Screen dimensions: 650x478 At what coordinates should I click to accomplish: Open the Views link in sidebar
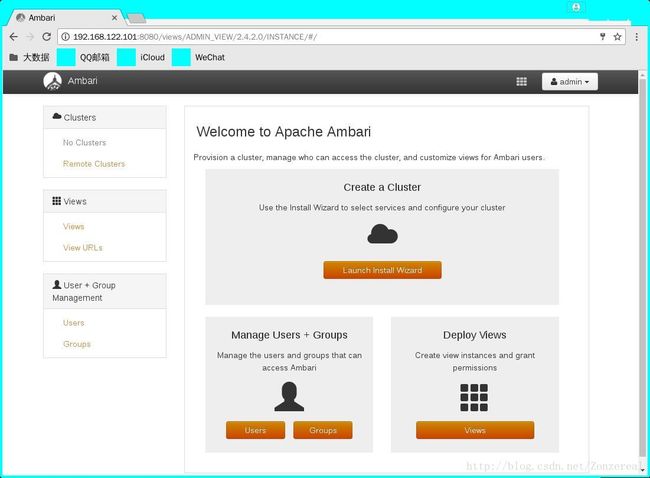73,226
